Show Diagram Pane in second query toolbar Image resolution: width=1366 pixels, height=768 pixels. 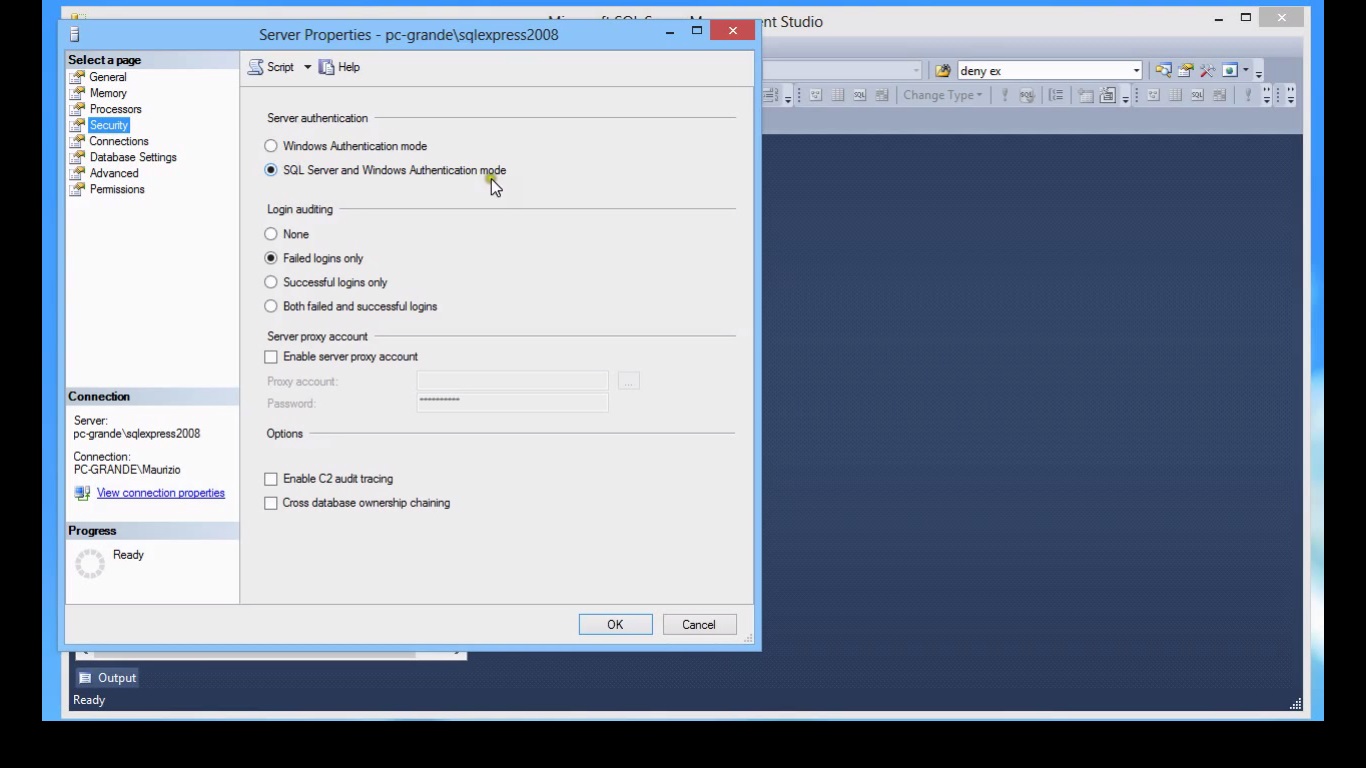(x=1153, y=95)
